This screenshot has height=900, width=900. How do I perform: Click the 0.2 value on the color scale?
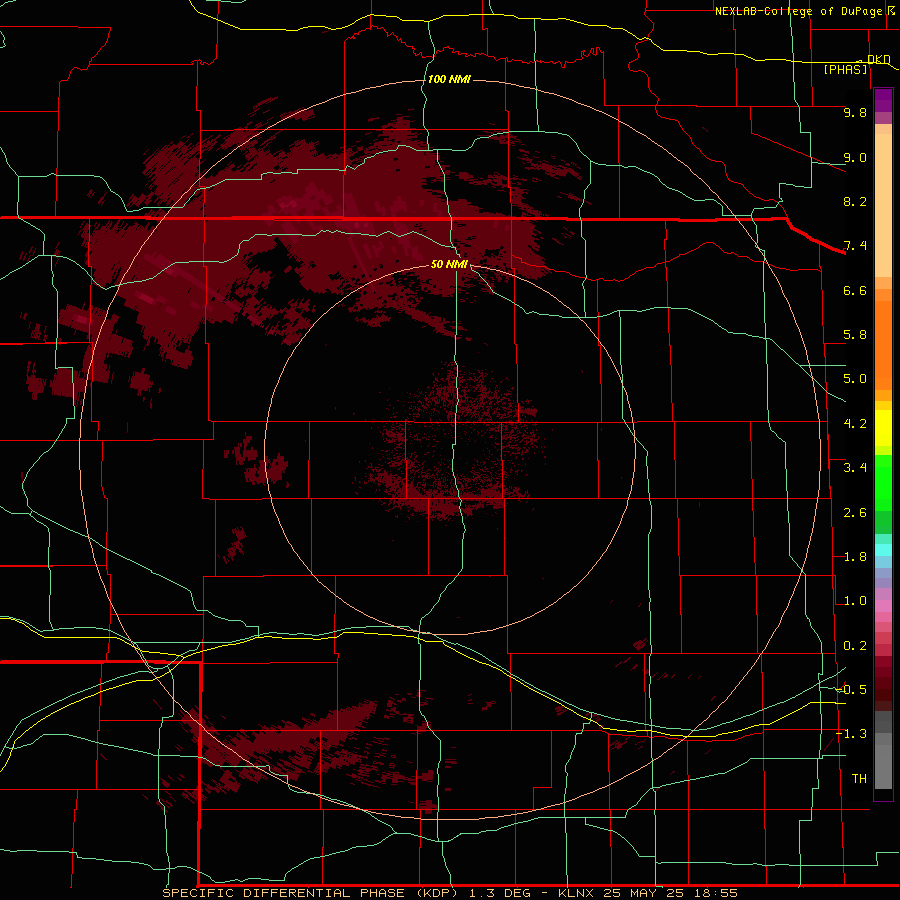(855, 646)
